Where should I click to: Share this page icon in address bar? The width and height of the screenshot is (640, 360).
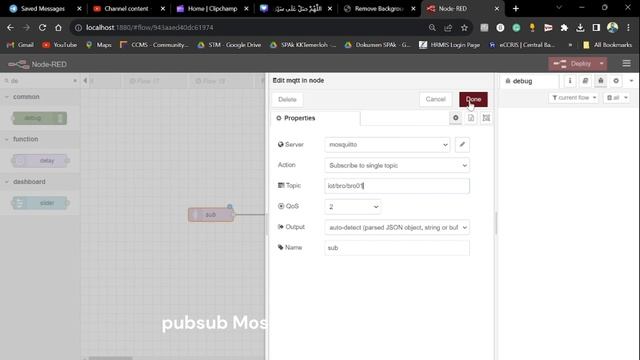pyautogui.click(x=448, y=27)
